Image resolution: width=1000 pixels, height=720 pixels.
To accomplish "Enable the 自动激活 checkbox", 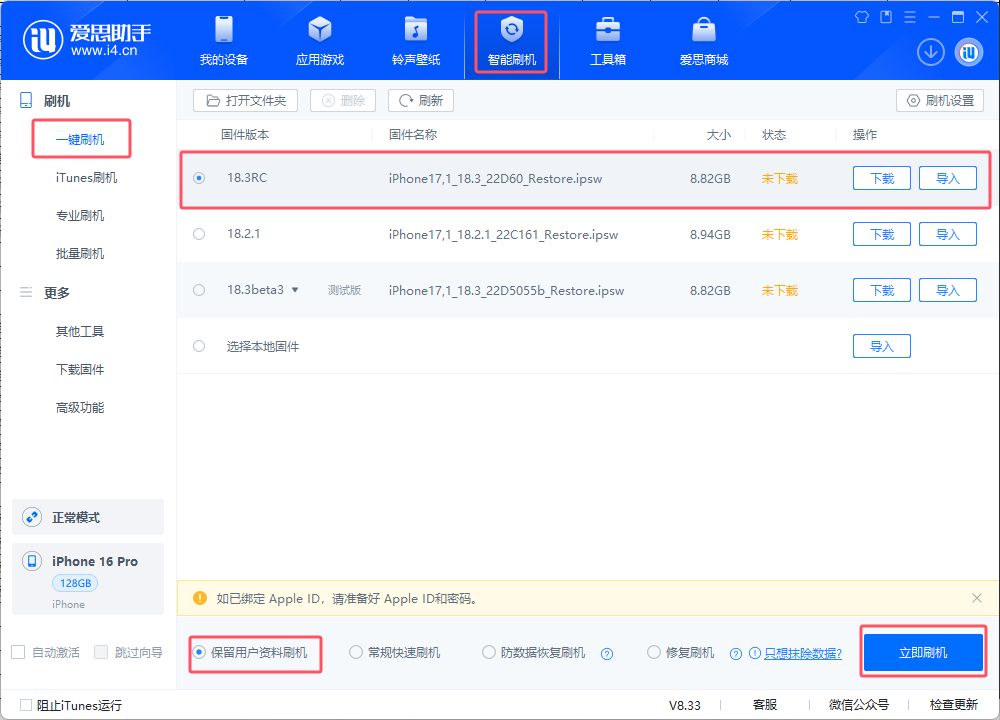I will point(17,651).
